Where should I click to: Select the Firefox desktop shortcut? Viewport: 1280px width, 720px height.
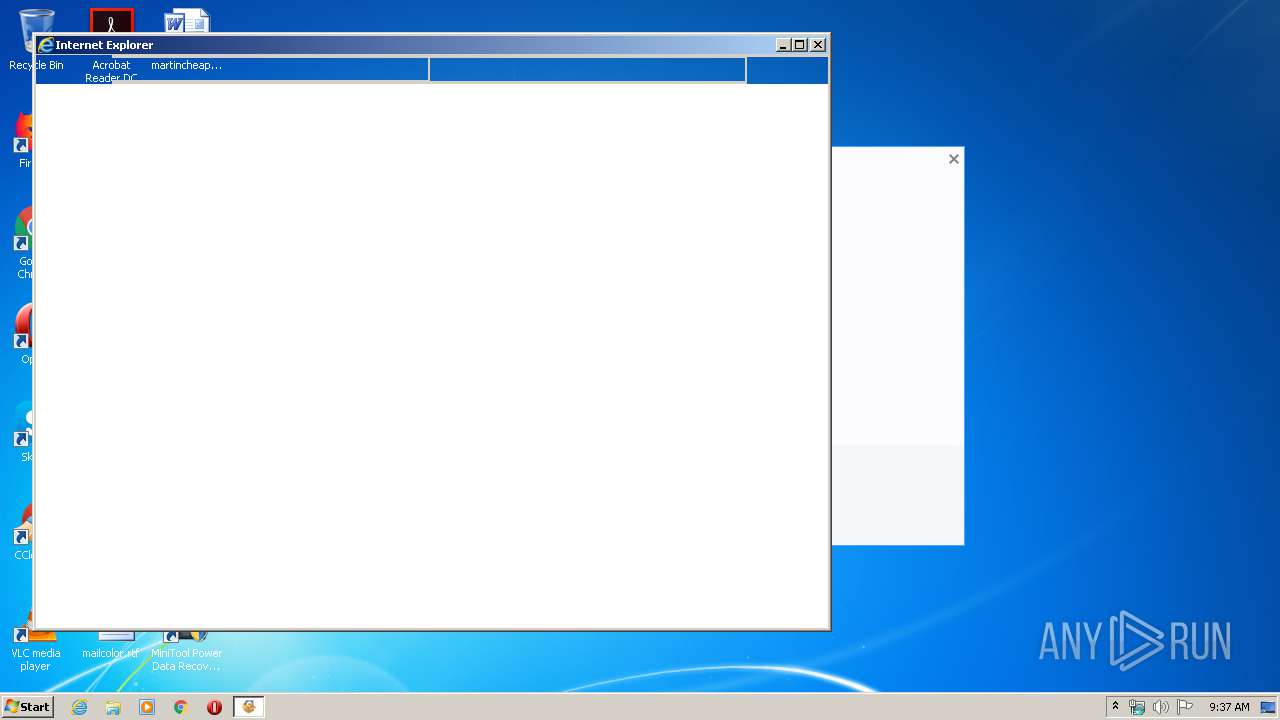pyautogui.click(x=22, y=140)
